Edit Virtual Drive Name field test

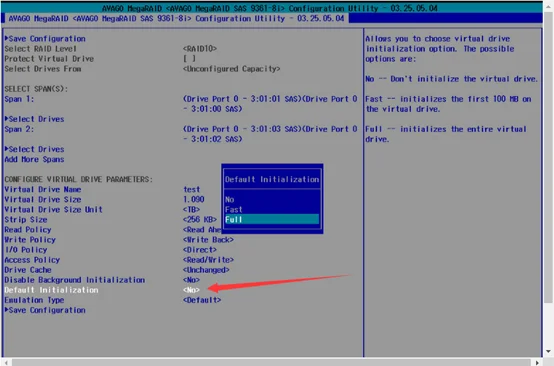[x=191, y=189]
